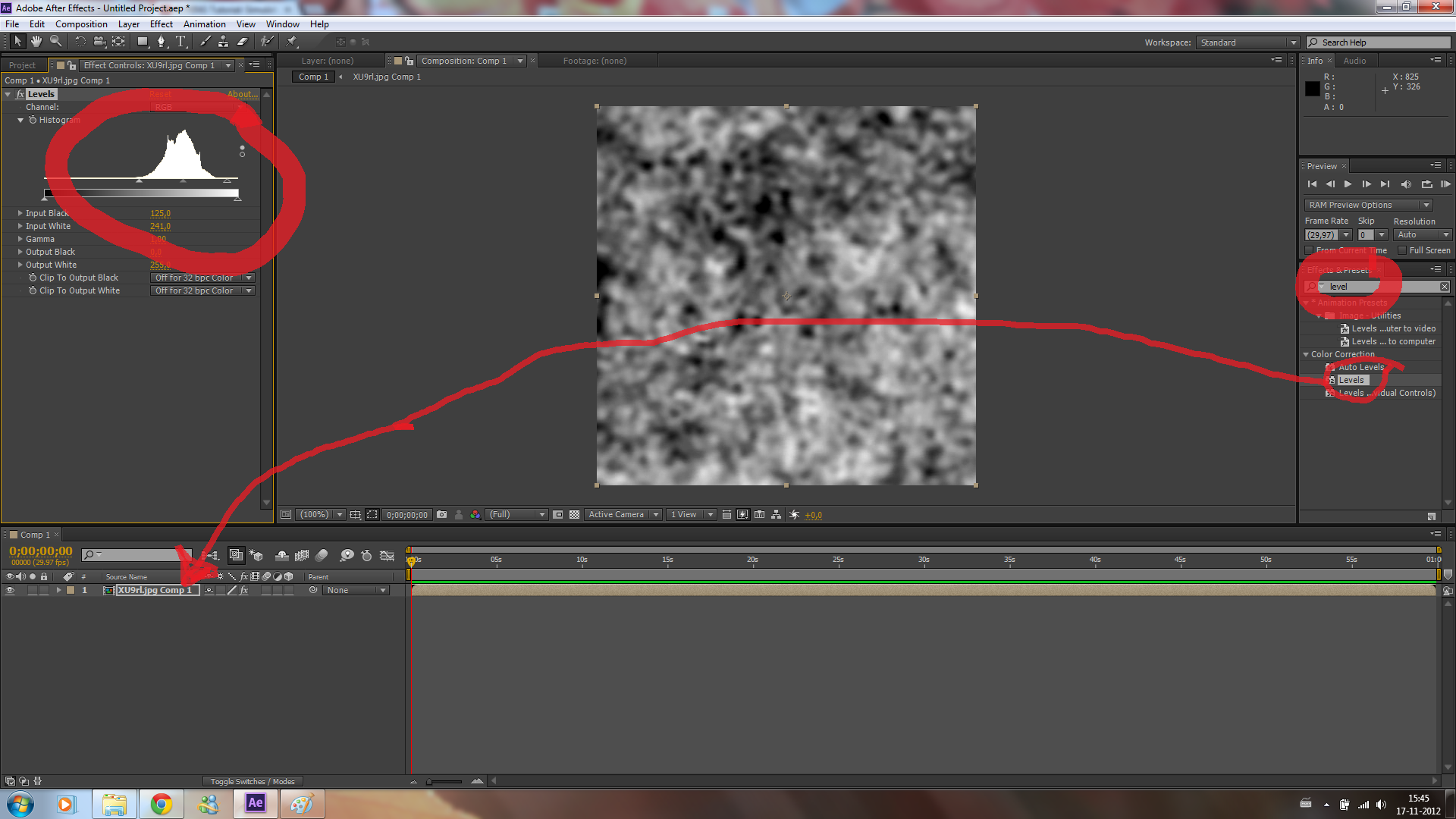Select the Pen tool

[x=161, y=41]
